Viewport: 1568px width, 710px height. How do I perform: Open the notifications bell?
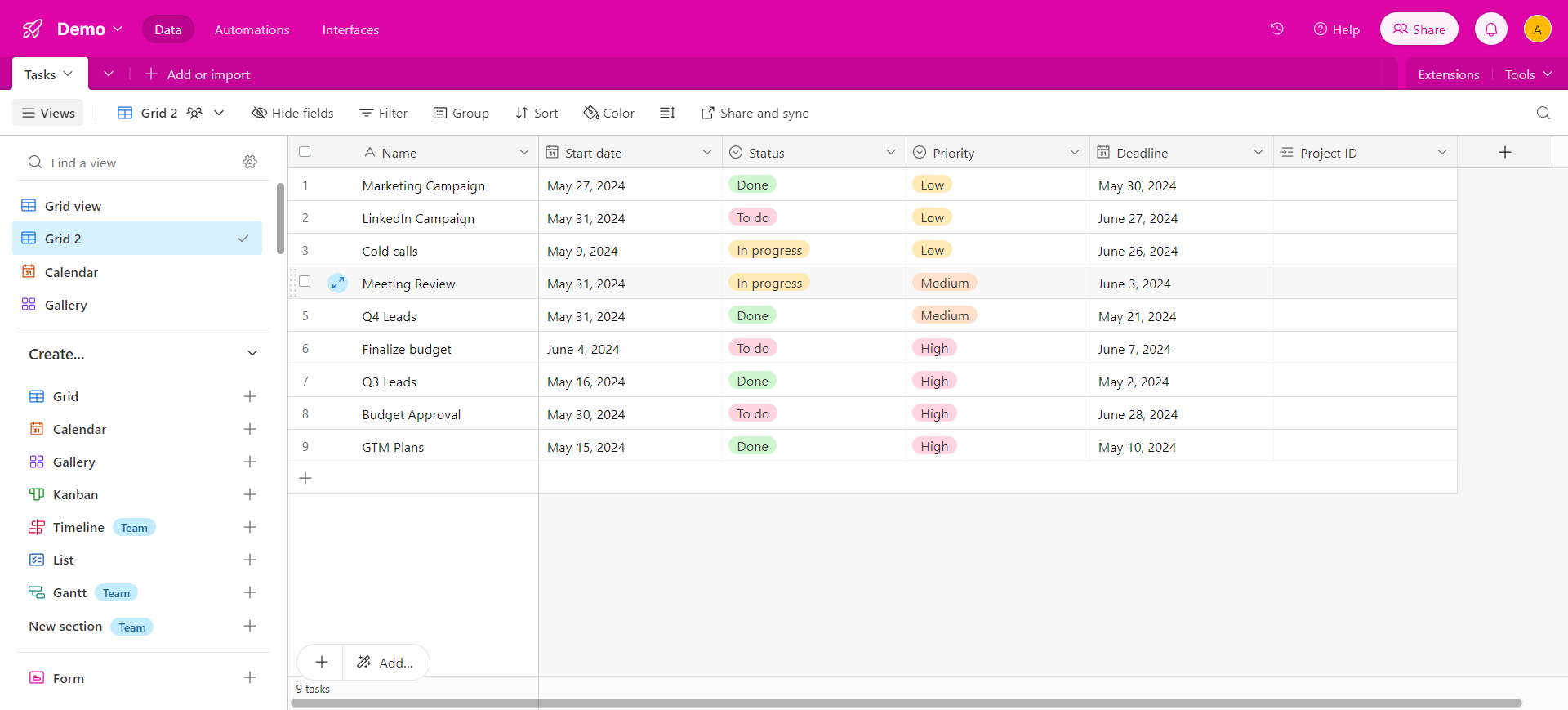pos(1491,29)
